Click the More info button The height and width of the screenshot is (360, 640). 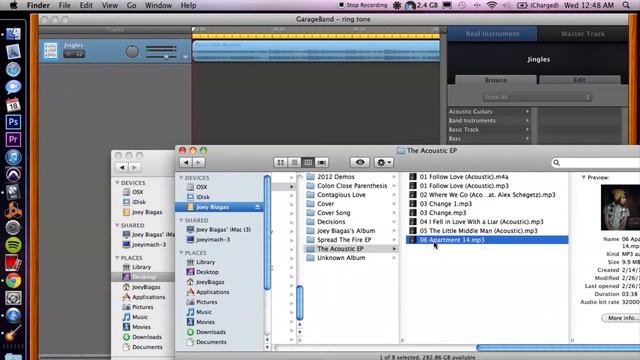click(x=621, y=318)
